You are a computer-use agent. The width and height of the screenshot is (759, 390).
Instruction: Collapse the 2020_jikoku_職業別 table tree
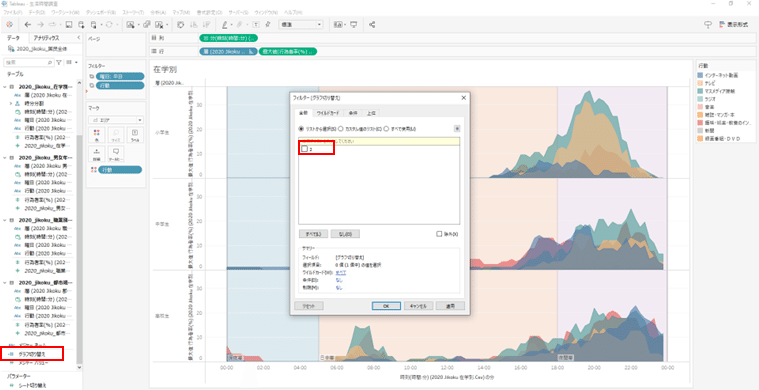5,220
